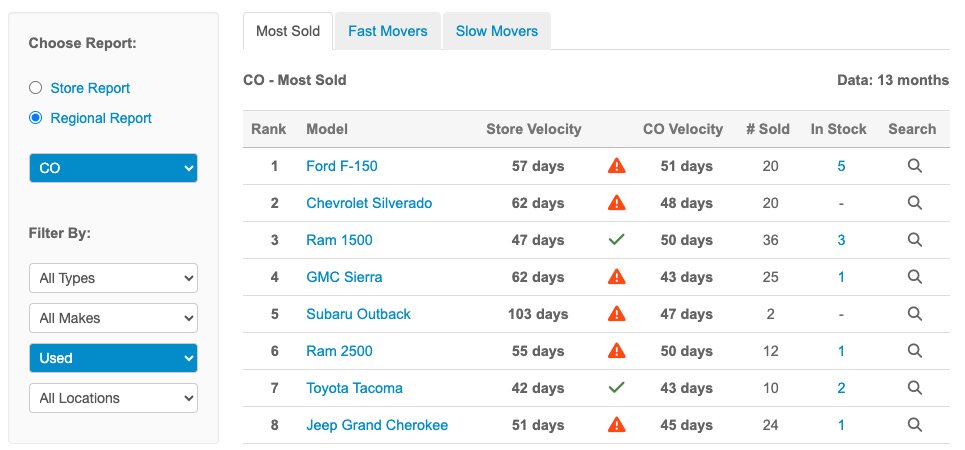Image resolution: width=965 pixels, height=450 pixels.
Task: Click the In Stock column header
Action: coord(838,129)
